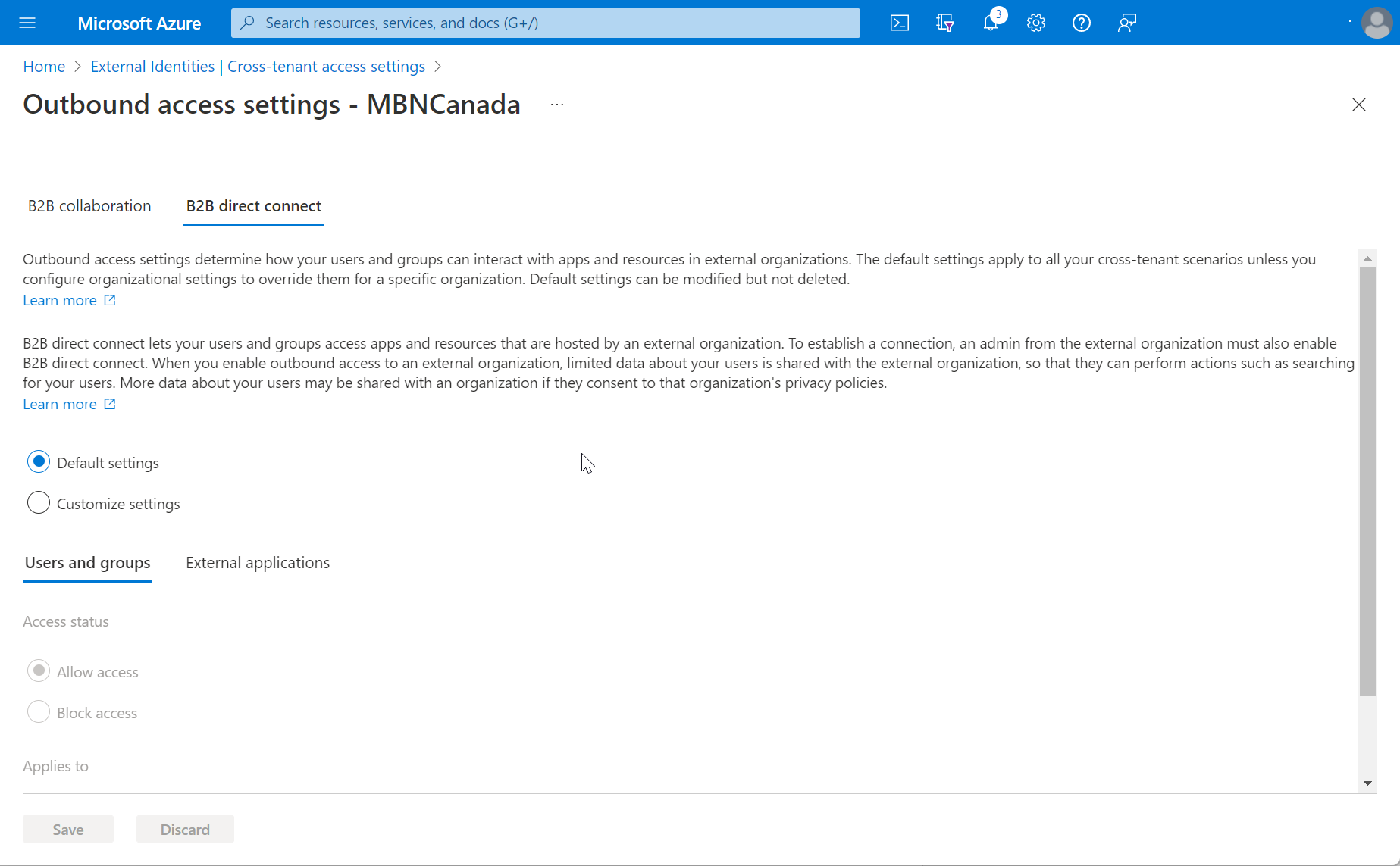1400x866 pixels.
Task: Choose the Allow access radio option
Action: (x=39, y=671)
